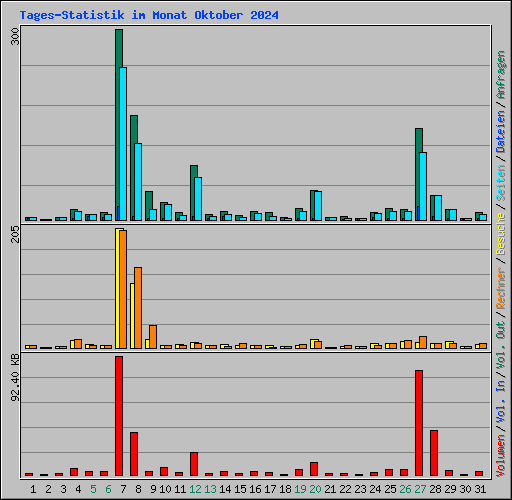Screen dimensions: 512x500
Task: Click green weekend day label '20'
Action: (x=315, y=489)
